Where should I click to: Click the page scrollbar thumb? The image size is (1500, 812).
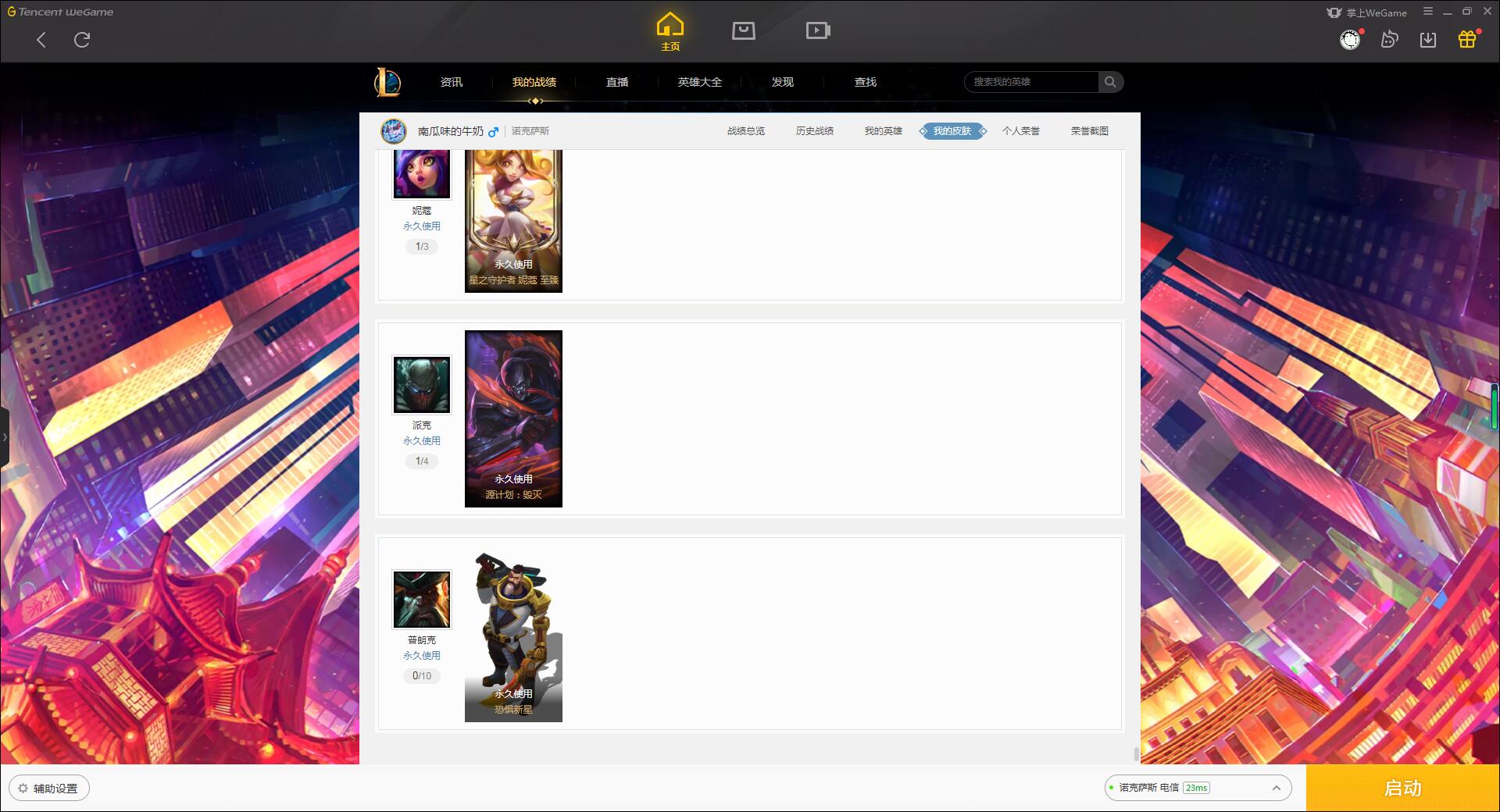pos(1136,754)
